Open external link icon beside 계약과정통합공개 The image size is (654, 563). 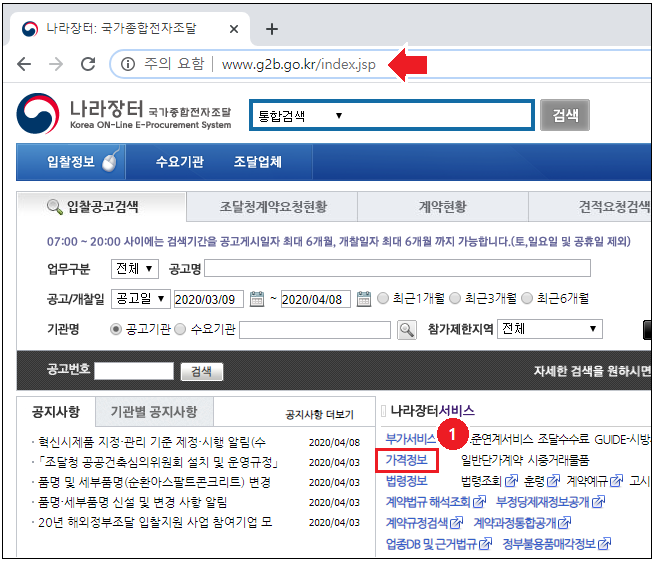tap(564, 522)
